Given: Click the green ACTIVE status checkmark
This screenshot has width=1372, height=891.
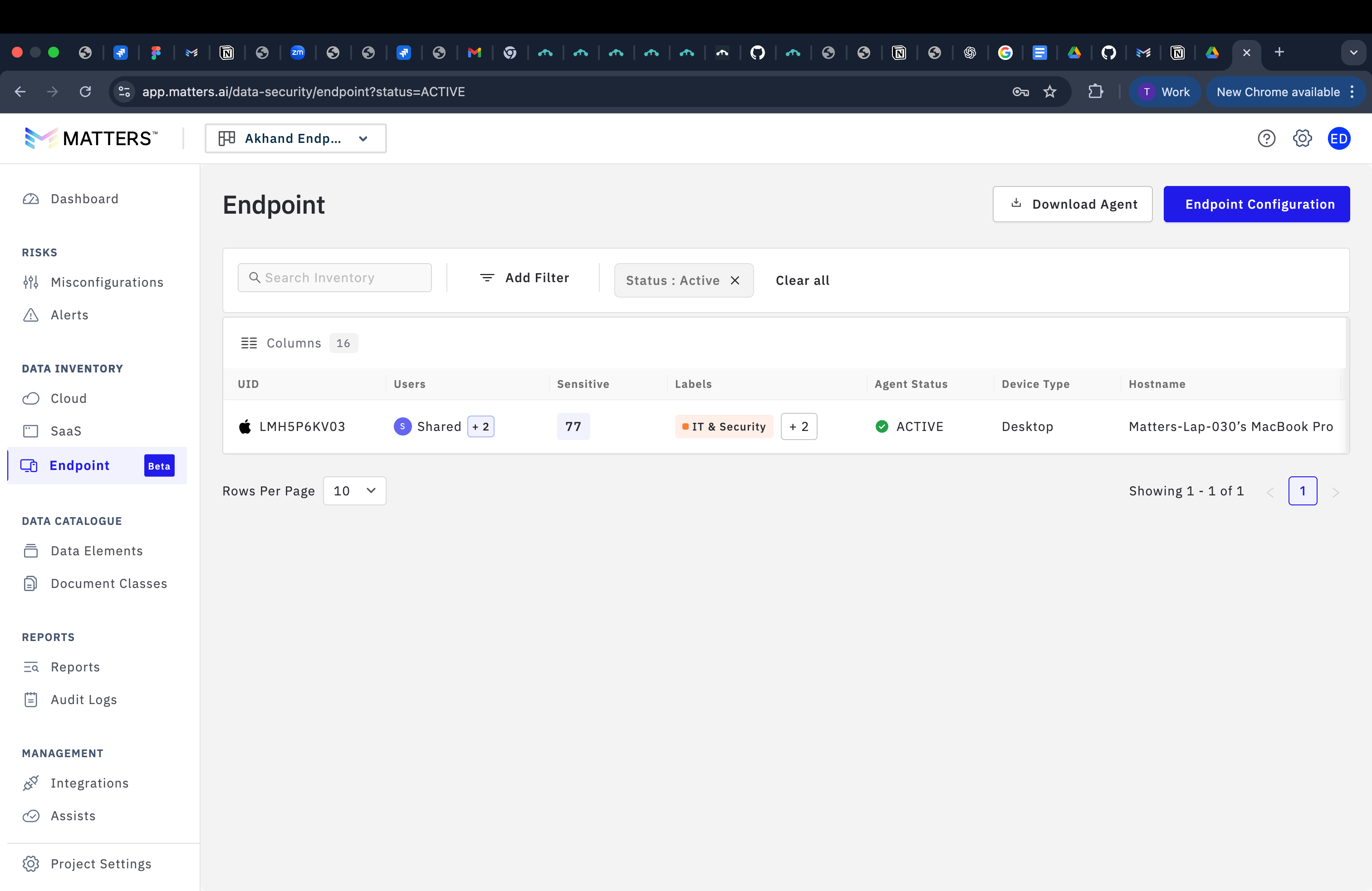Looking at the screenshot, I should 882,426.
